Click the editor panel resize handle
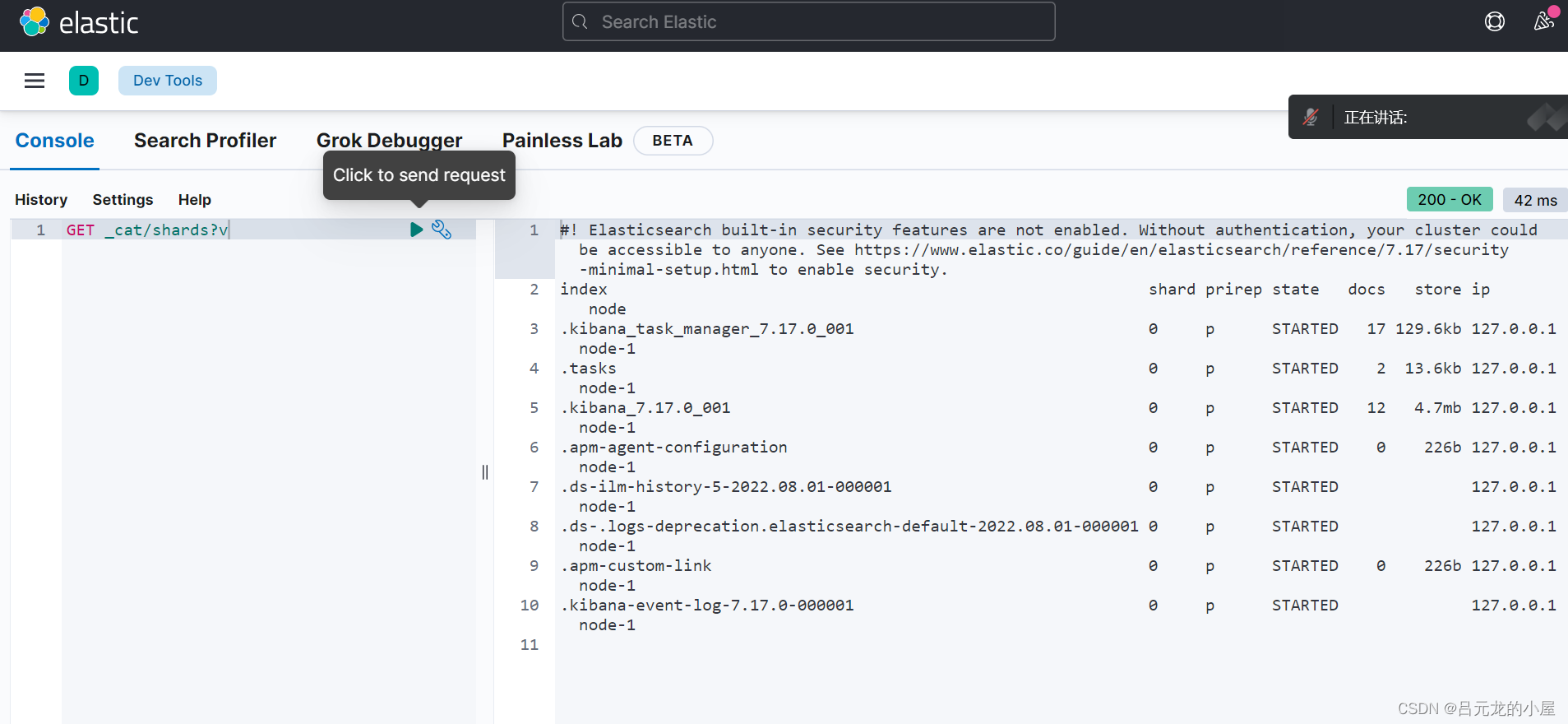Image resolution: width=1568 pixels, height=724 pixels. pyautogui.click(x=485, y=472)
